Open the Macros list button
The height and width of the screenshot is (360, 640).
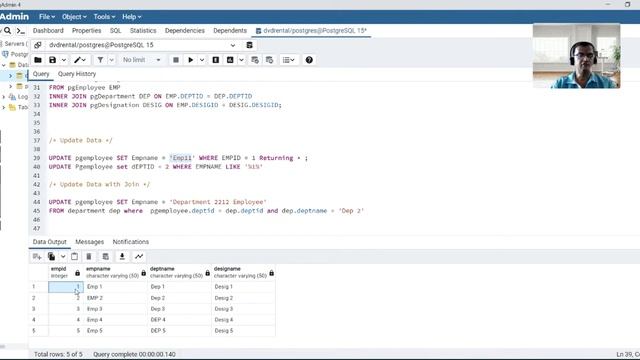pos(289,60)
